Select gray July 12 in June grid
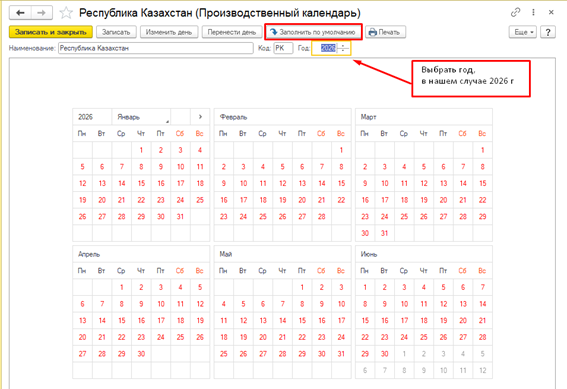This screenshot has width=567, height=389. (482, 371)
